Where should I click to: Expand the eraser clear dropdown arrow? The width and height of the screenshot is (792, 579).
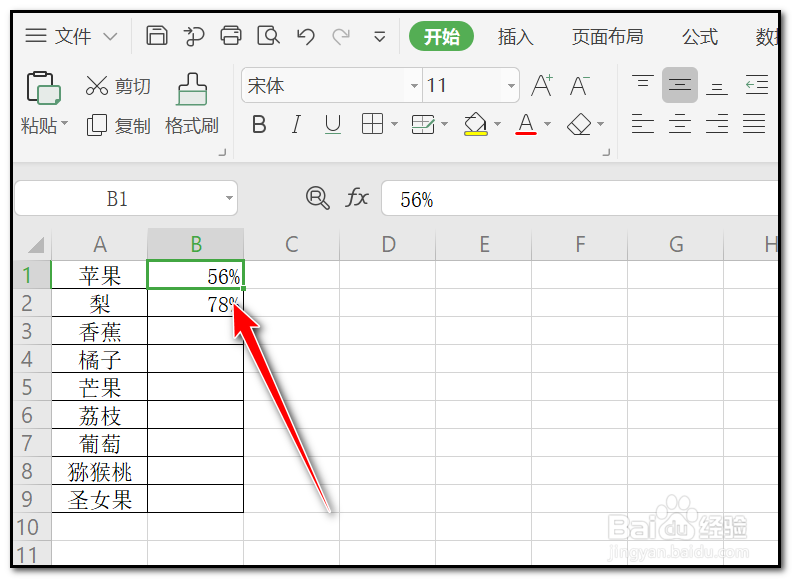tap(601, 124)
